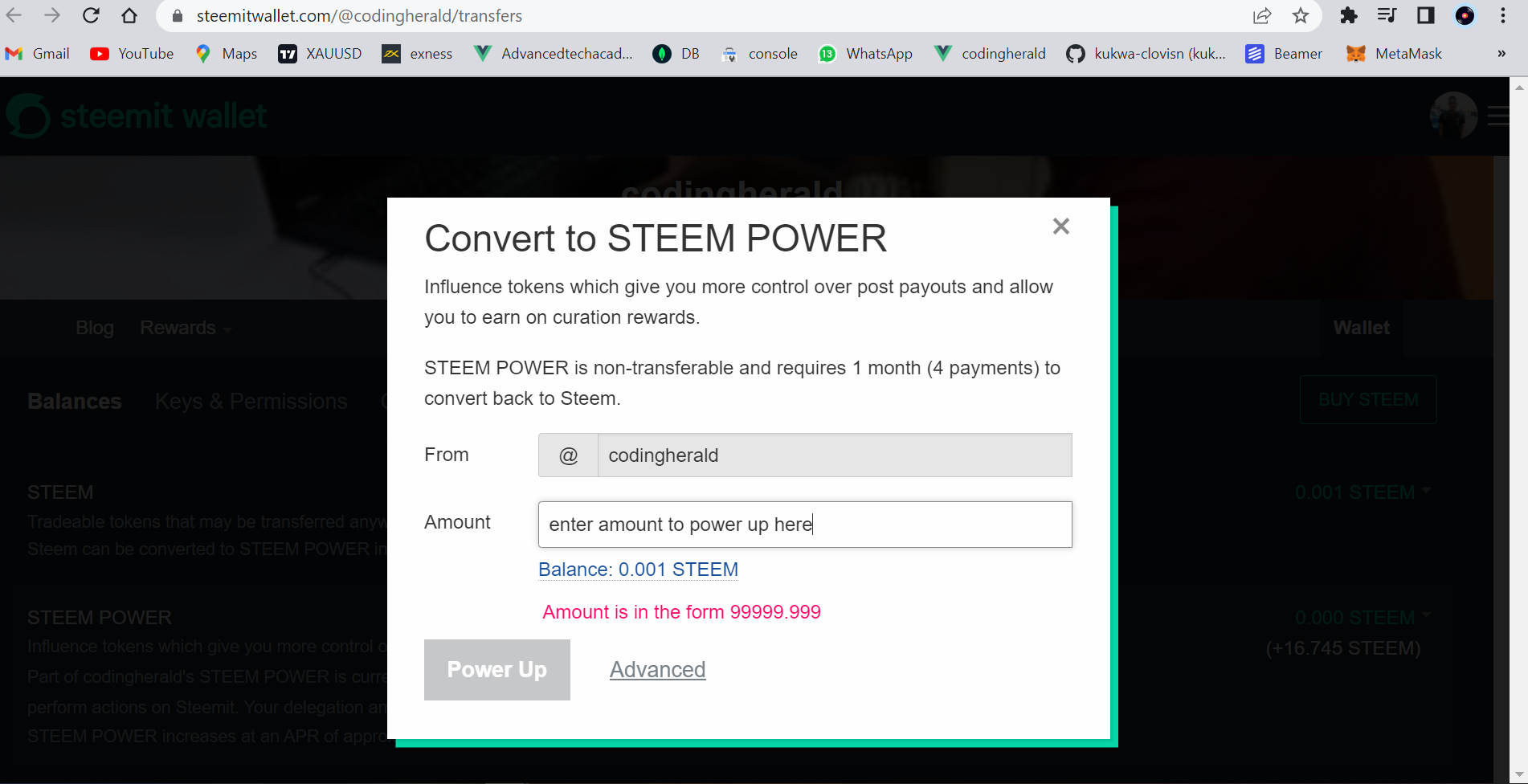
Task: Click the steemit wallet logo
Action: click(x=137, y=116)
